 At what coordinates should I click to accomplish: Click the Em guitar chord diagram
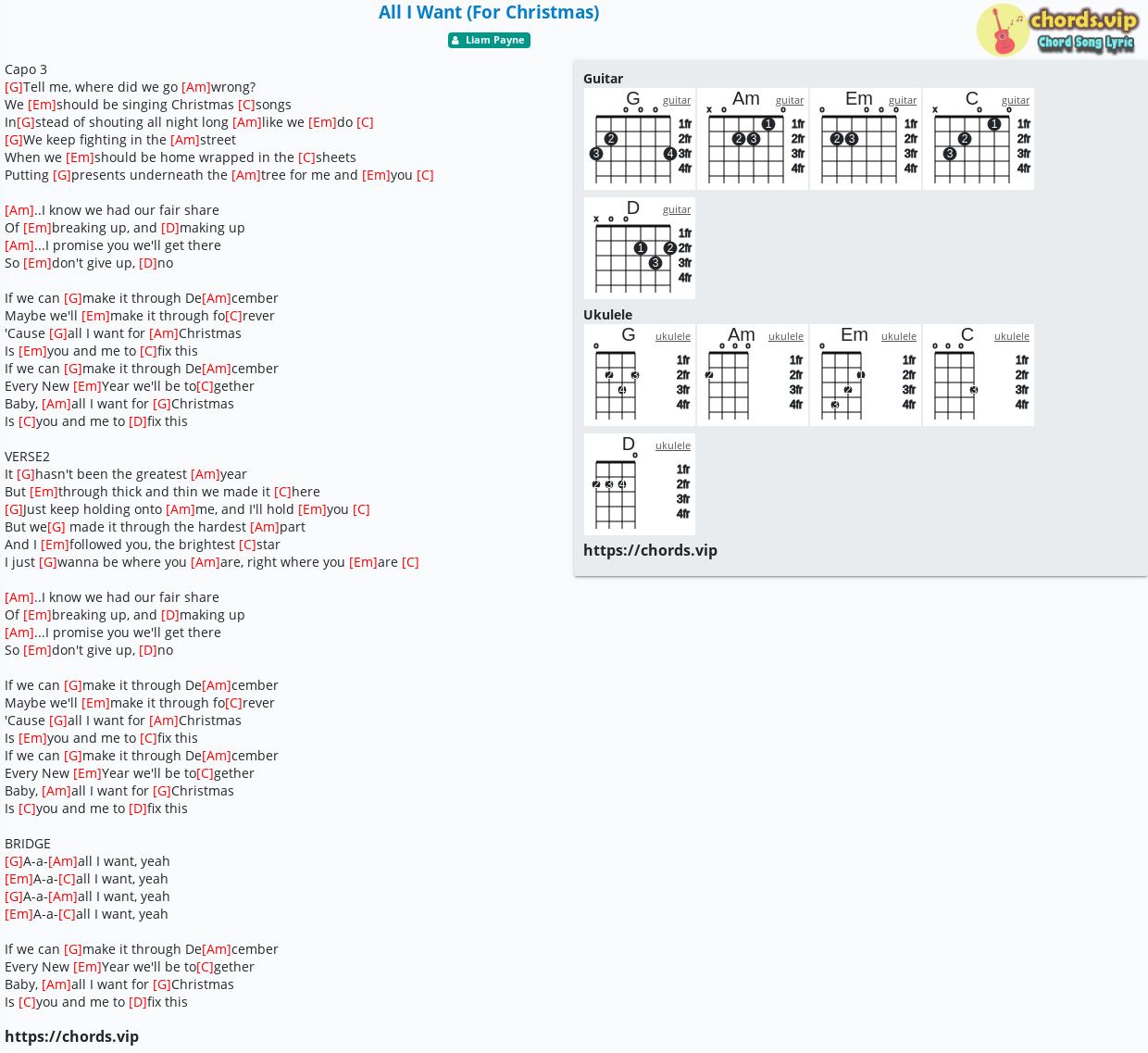[866, 140]
